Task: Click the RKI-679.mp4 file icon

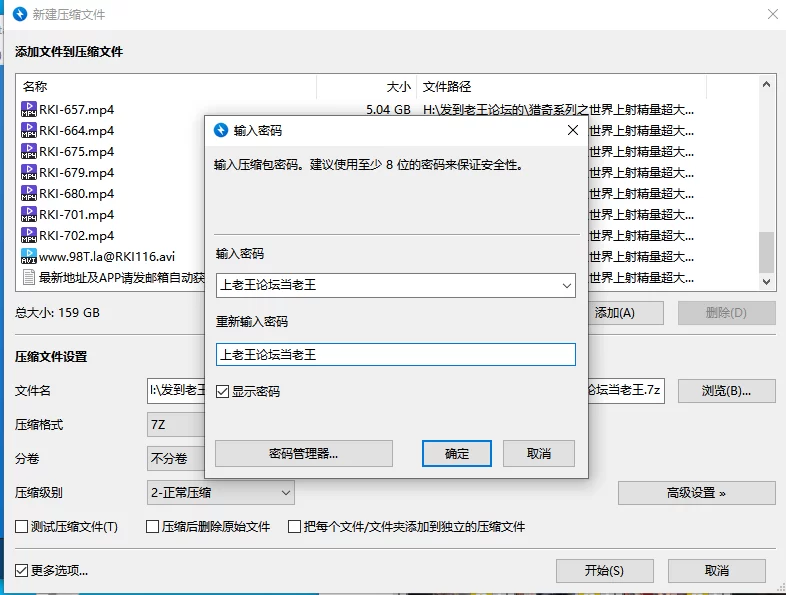Action: 29,172
